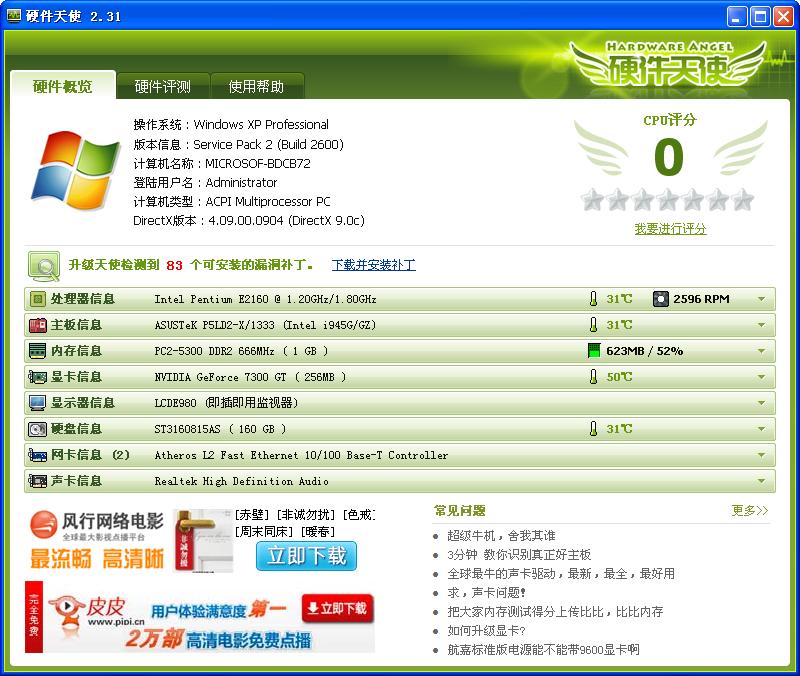The width and height of the screenshot is (800, 676).
Task: Click the graphics card icon in 显卡信息 row
Action: coord(37,377)
